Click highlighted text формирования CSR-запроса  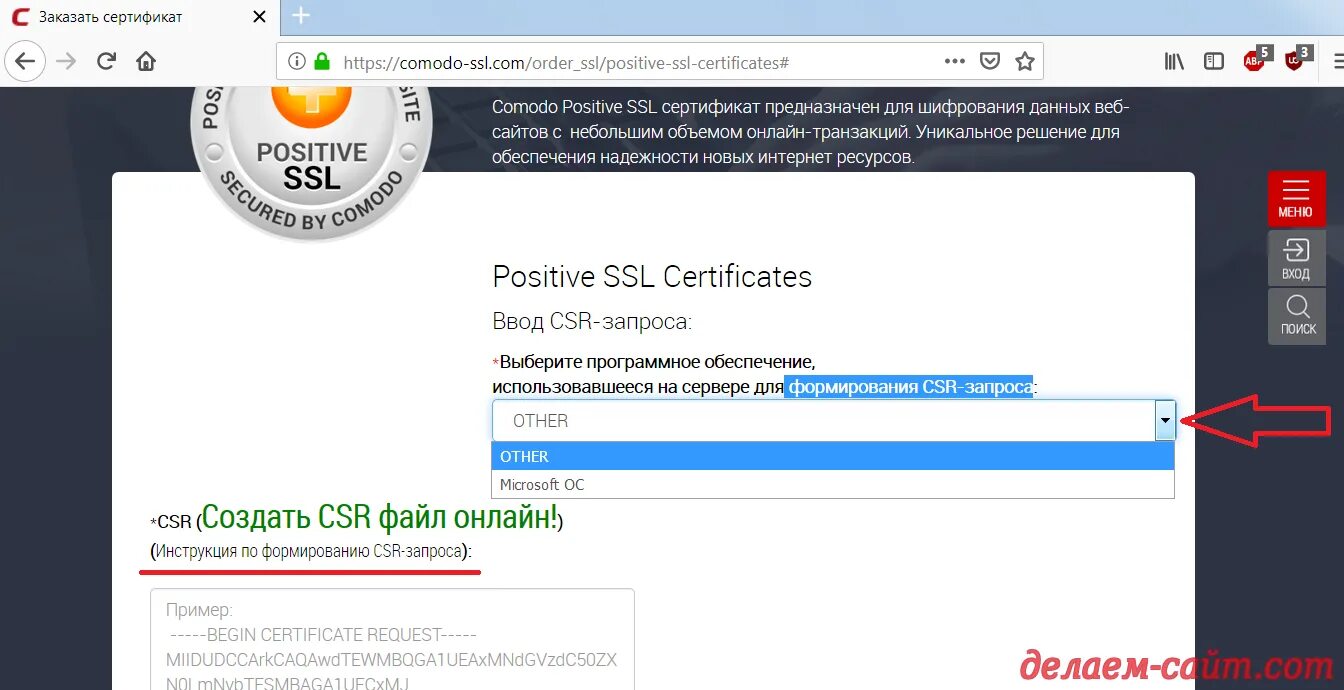(x=909, y=386)
